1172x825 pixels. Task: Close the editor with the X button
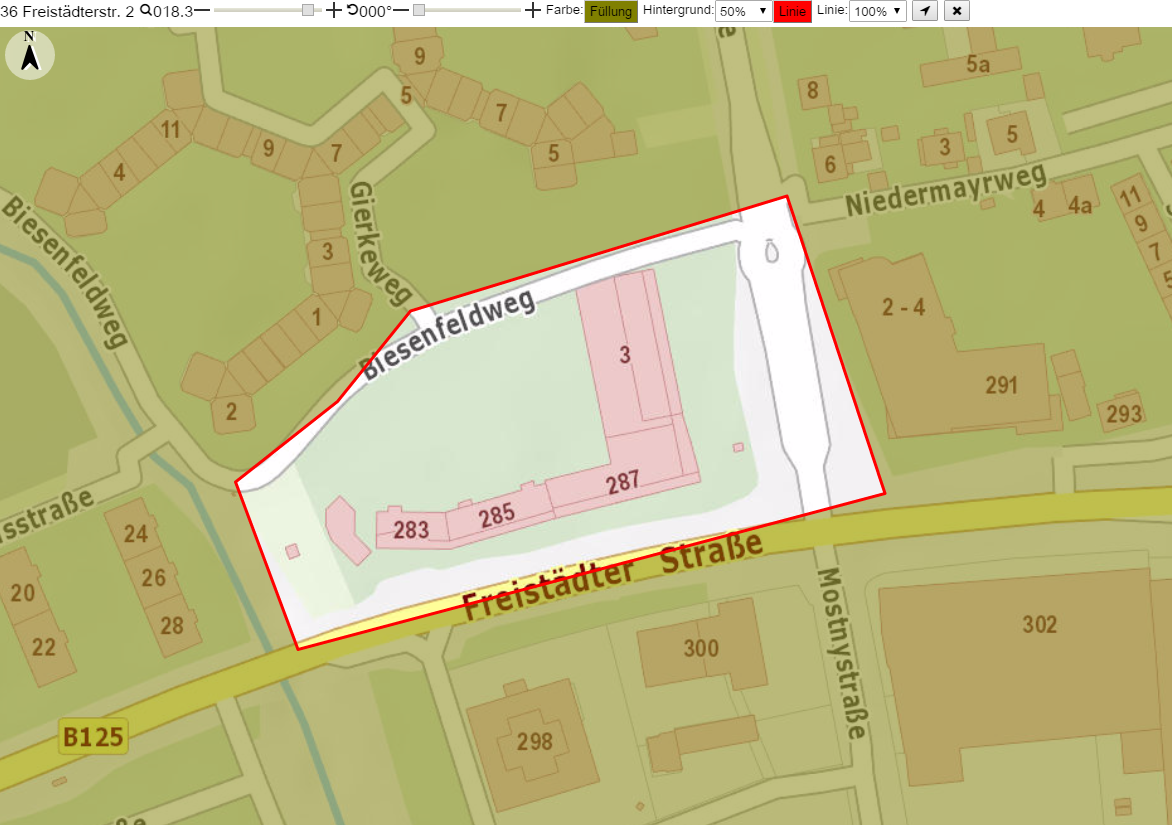pos(957,11)
